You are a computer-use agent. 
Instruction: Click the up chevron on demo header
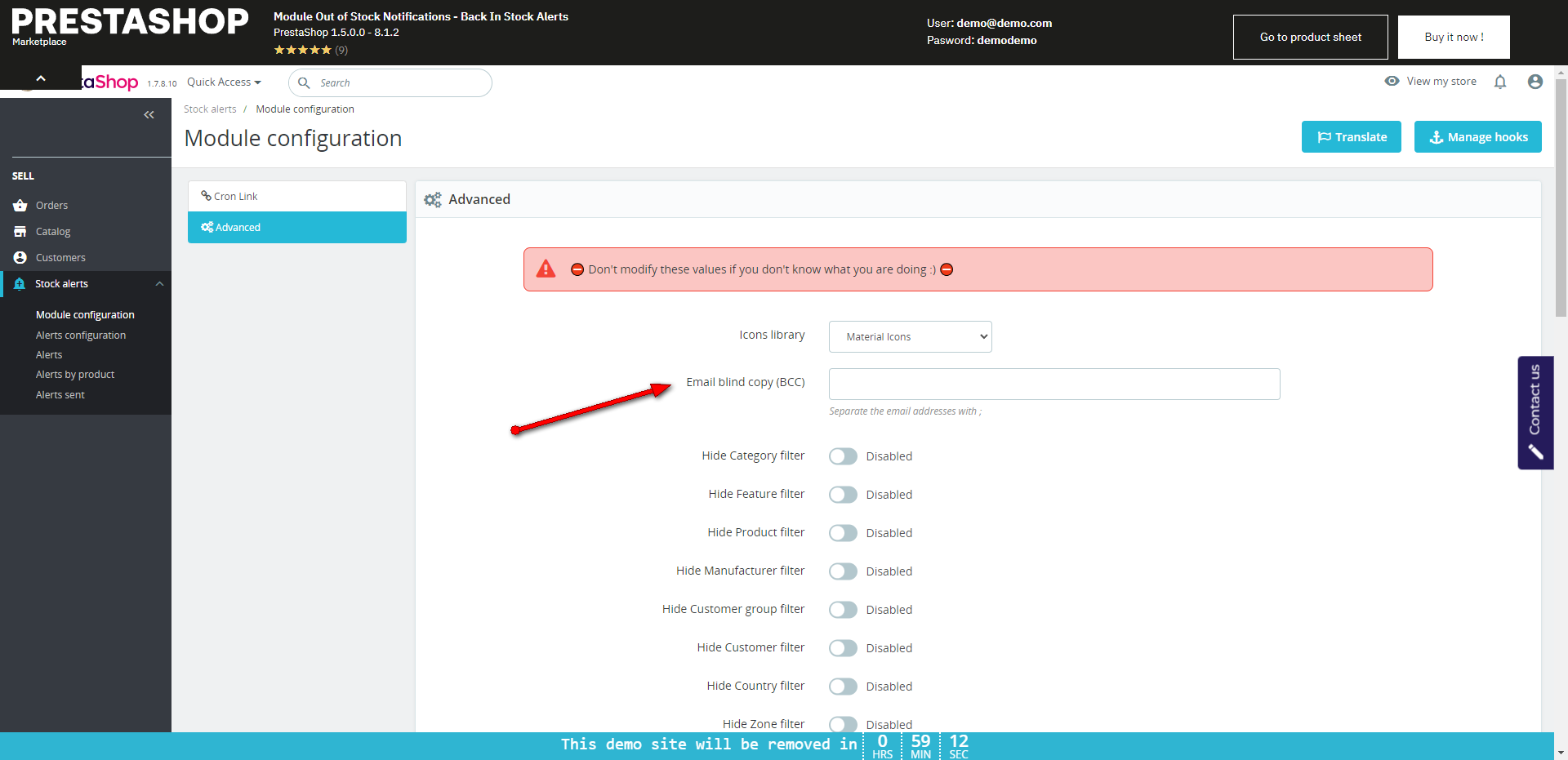tap(41, 78)
